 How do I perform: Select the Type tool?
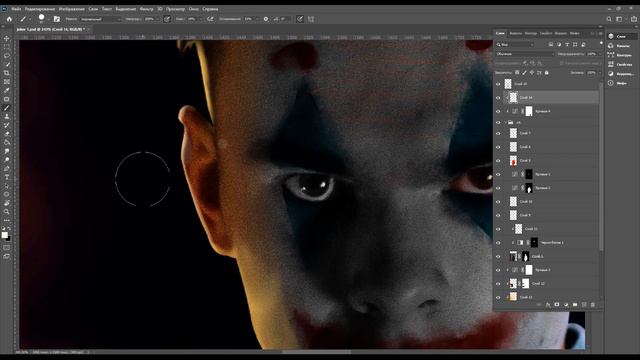click(7, 177)
